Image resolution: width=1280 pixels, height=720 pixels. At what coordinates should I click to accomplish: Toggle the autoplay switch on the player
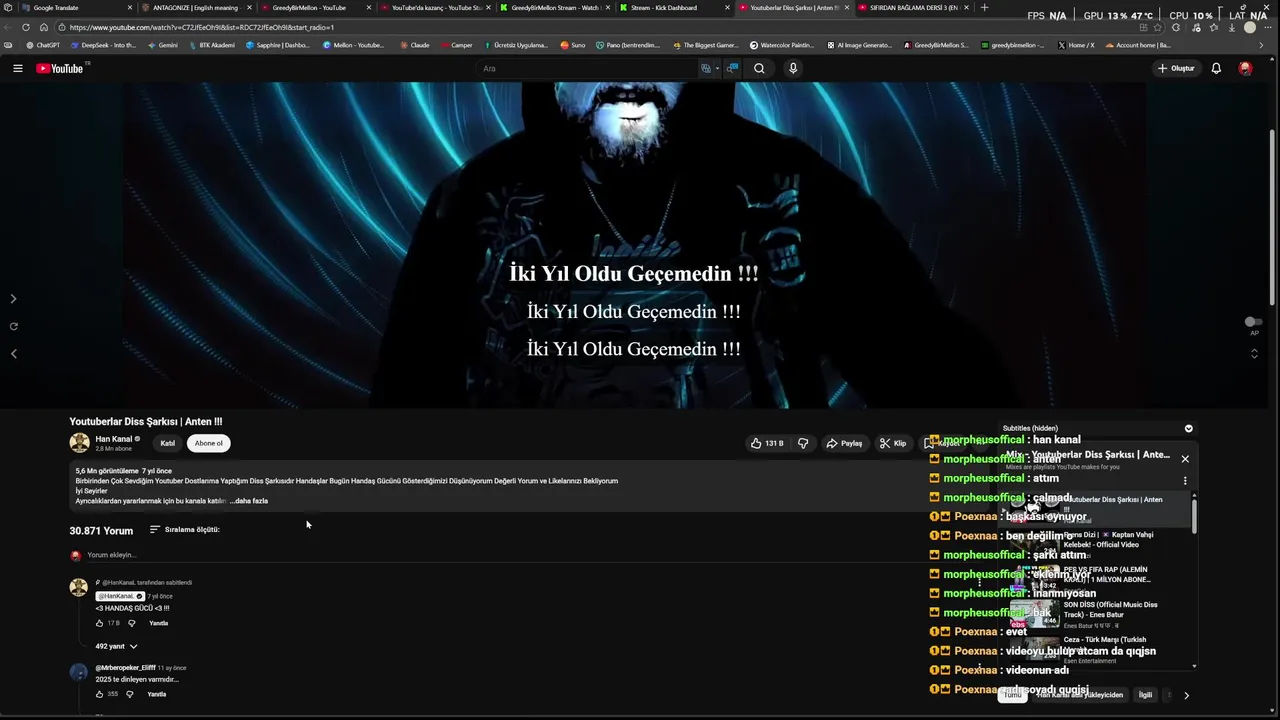(1252, 322)
